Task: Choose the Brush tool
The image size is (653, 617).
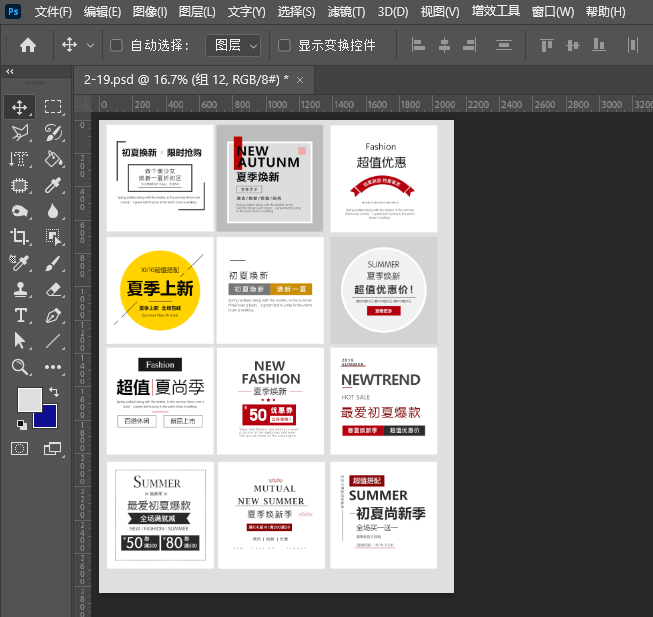Action: [54, 263]
